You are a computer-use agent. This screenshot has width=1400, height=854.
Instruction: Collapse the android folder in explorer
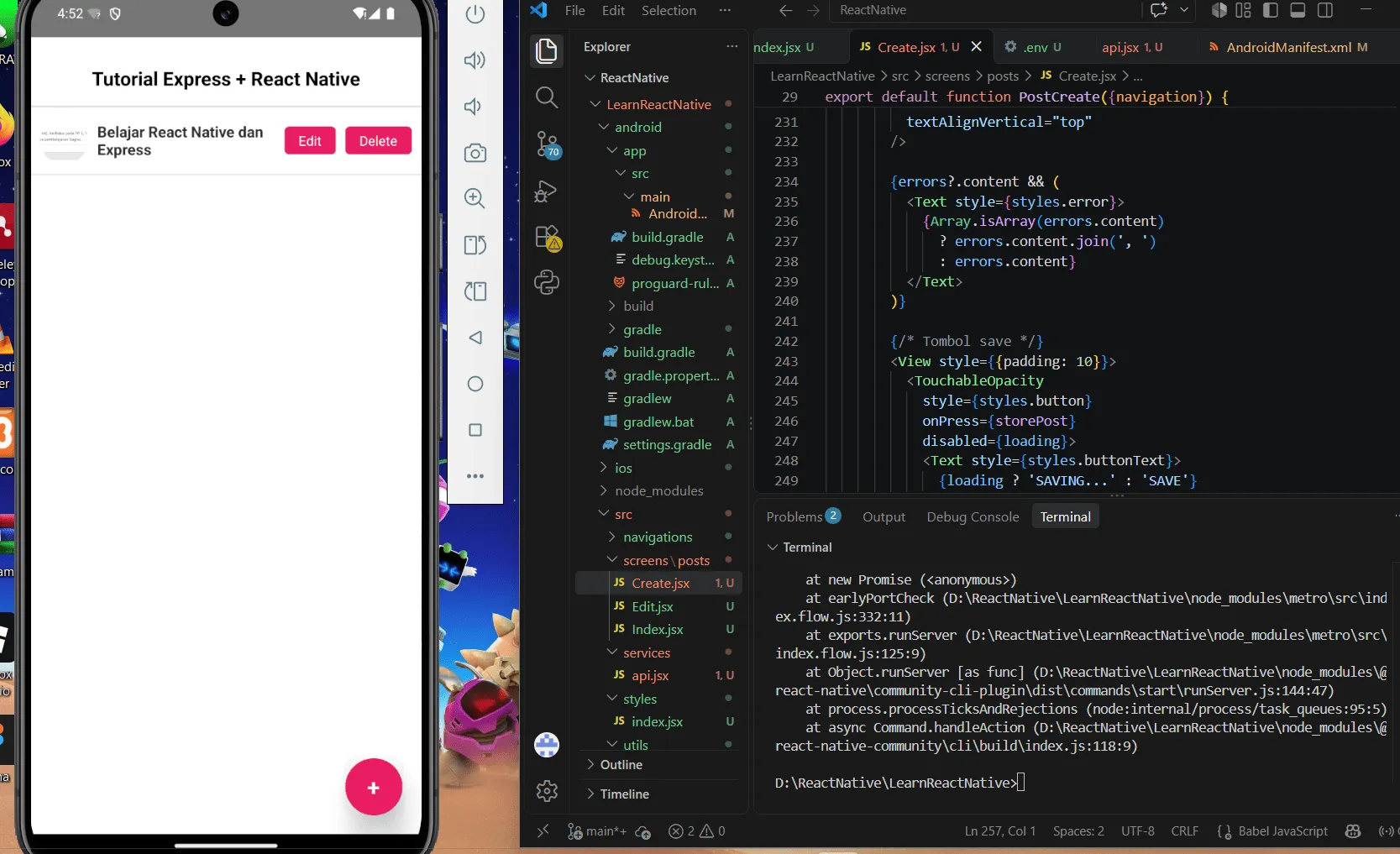[658, 127]
